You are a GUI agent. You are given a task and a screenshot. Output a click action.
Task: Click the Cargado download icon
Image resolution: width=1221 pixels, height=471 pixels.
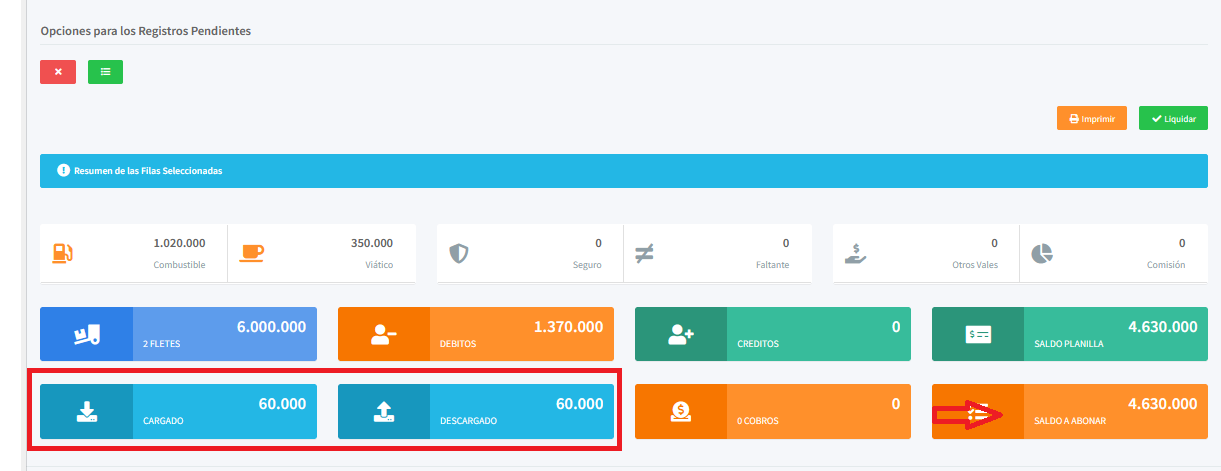[86, 411]
